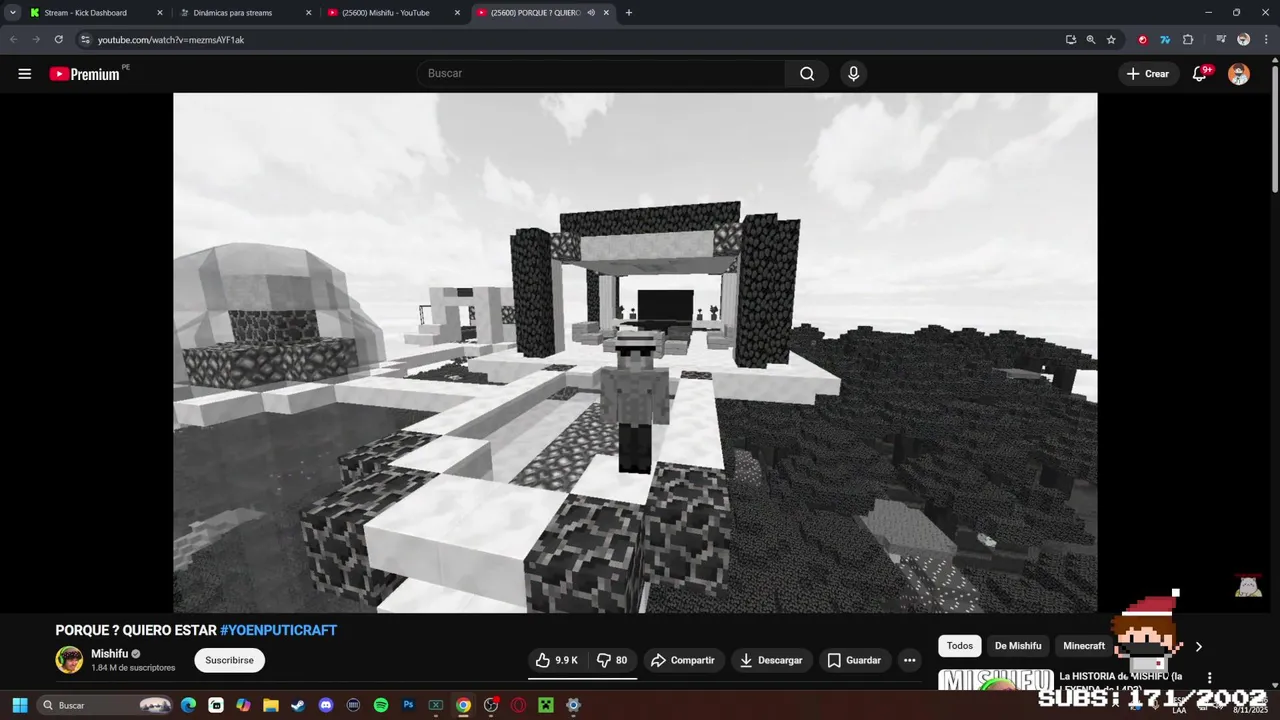The width and height of the screenshot is (1280, 720).
Task: Open File Explorer from the taskbar
Action: 271,705
